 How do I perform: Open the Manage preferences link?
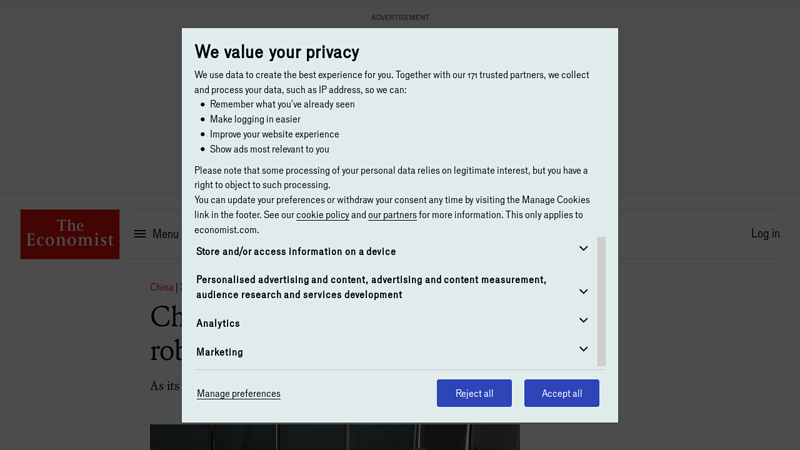point(238,393)
